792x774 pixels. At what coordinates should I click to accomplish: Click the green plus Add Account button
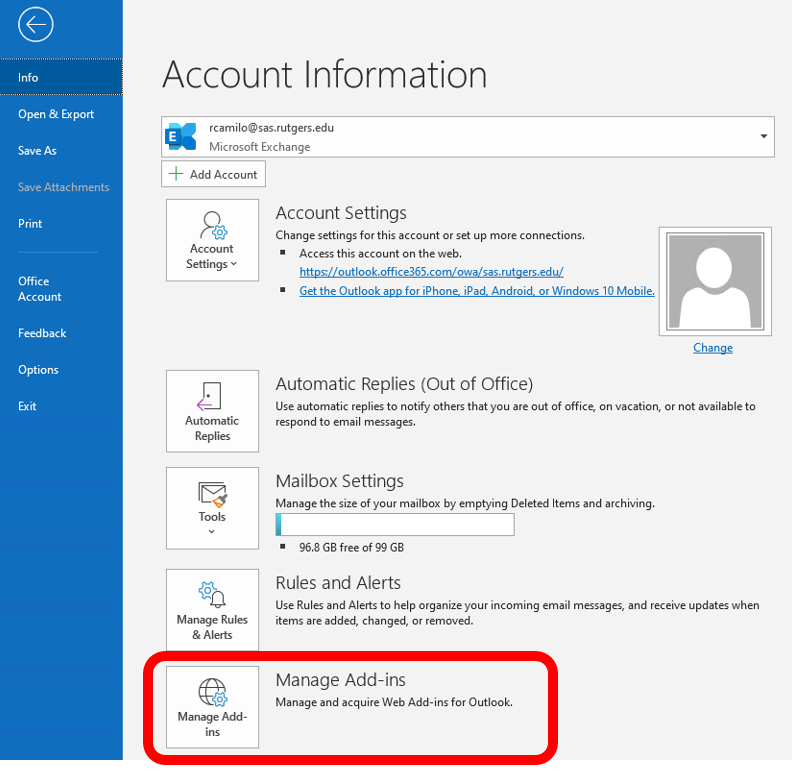tap(213, 174)
